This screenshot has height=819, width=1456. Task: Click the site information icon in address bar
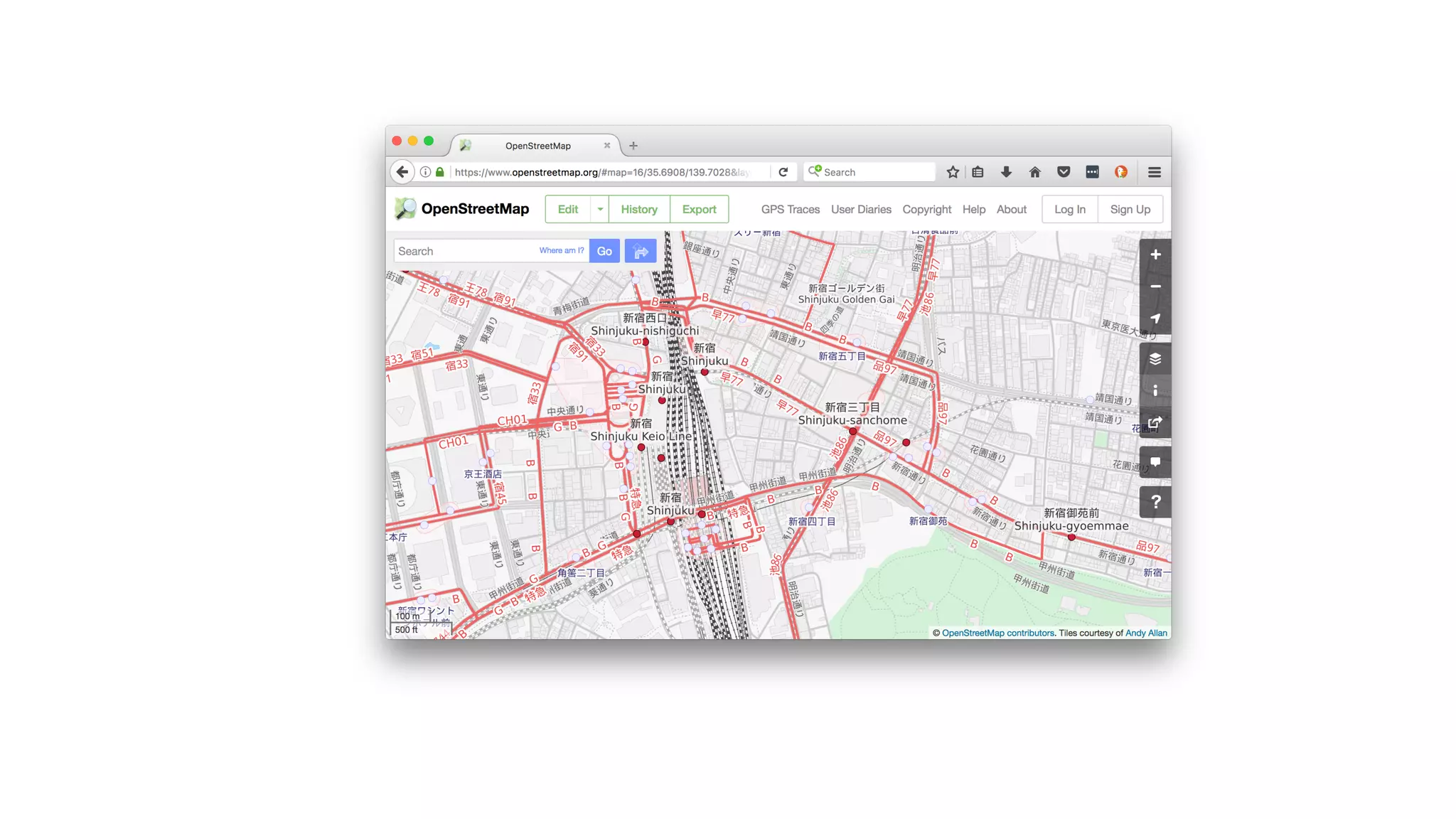425,172
